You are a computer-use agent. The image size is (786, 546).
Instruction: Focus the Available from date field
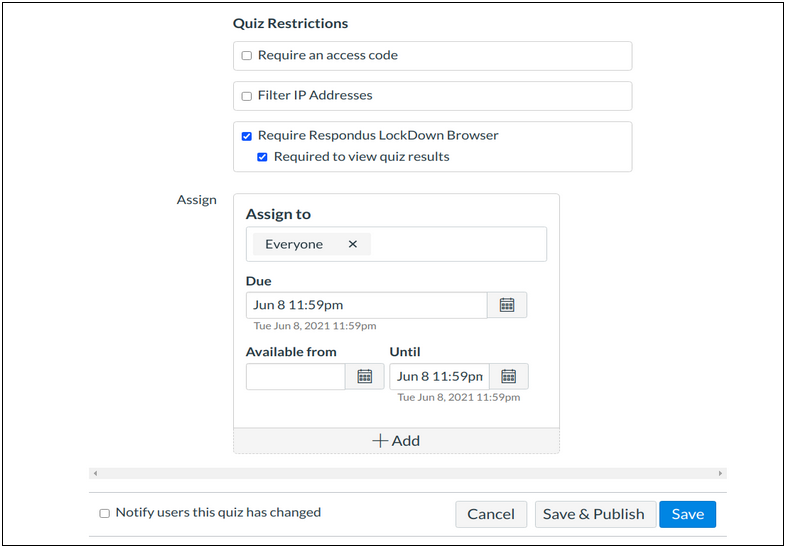tap(295, 376)
